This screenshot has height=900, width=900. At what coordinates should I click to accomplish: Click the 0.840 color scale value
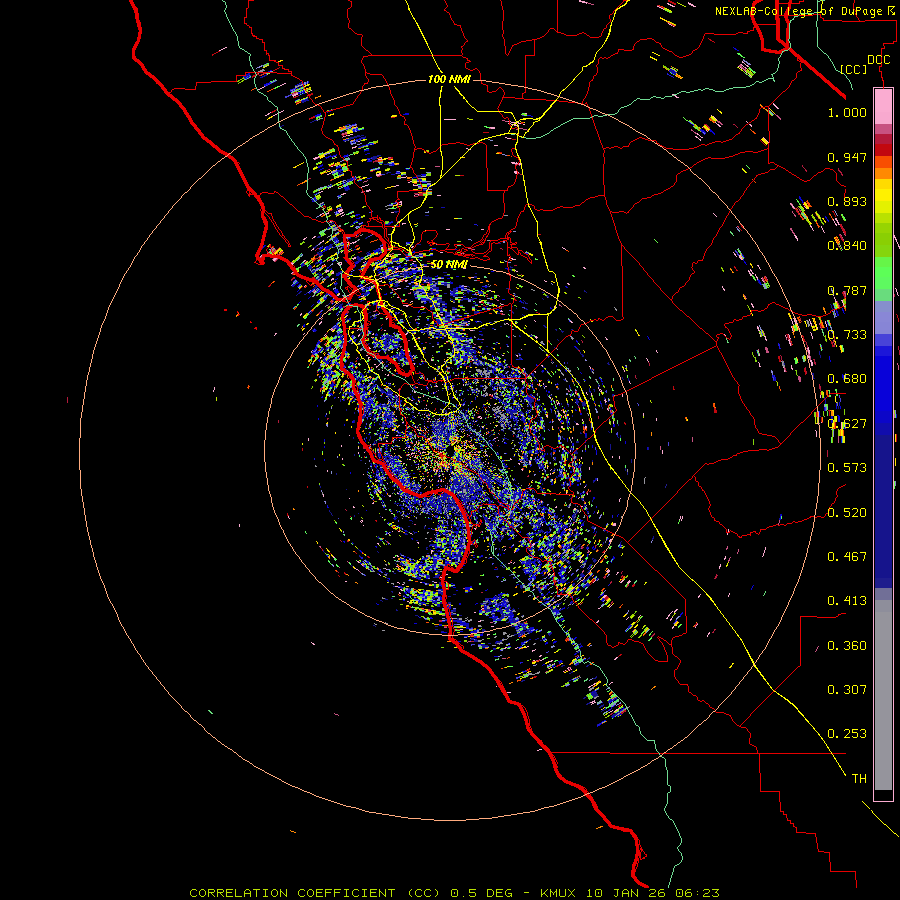(847, 246)
